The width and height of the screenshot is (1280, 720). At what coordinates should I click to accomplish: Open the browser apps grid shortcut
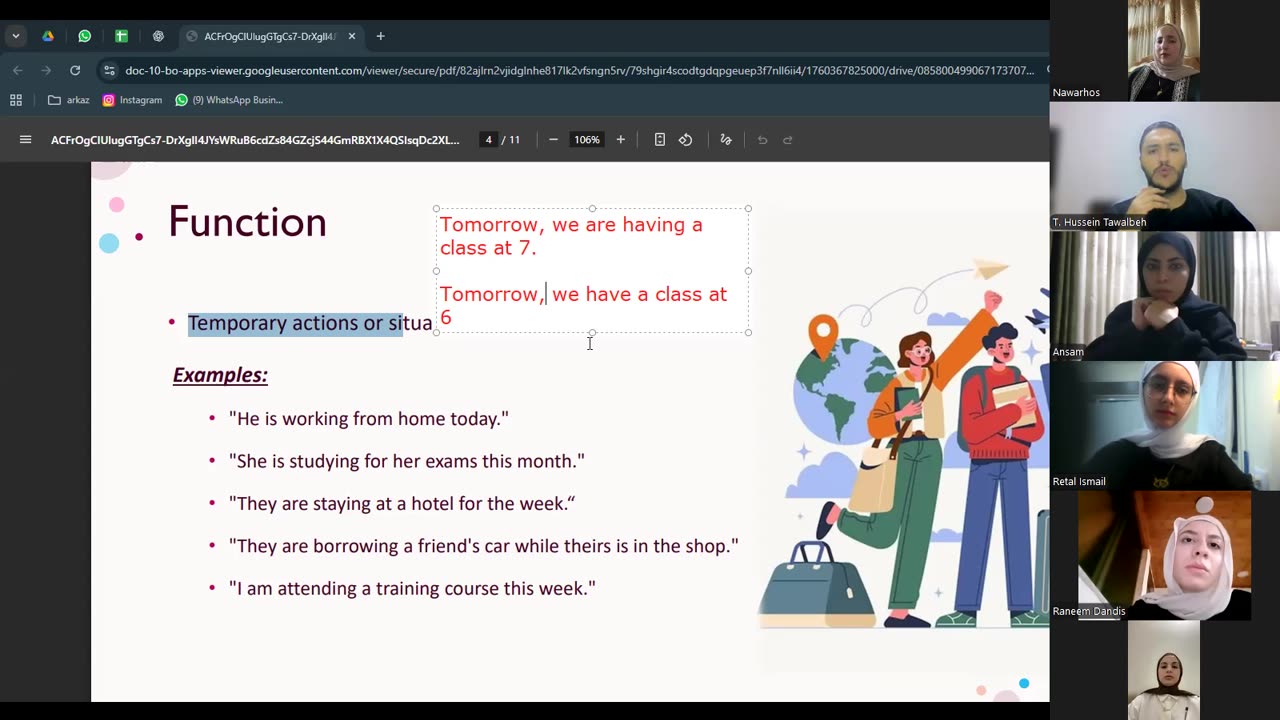[16, 100]
